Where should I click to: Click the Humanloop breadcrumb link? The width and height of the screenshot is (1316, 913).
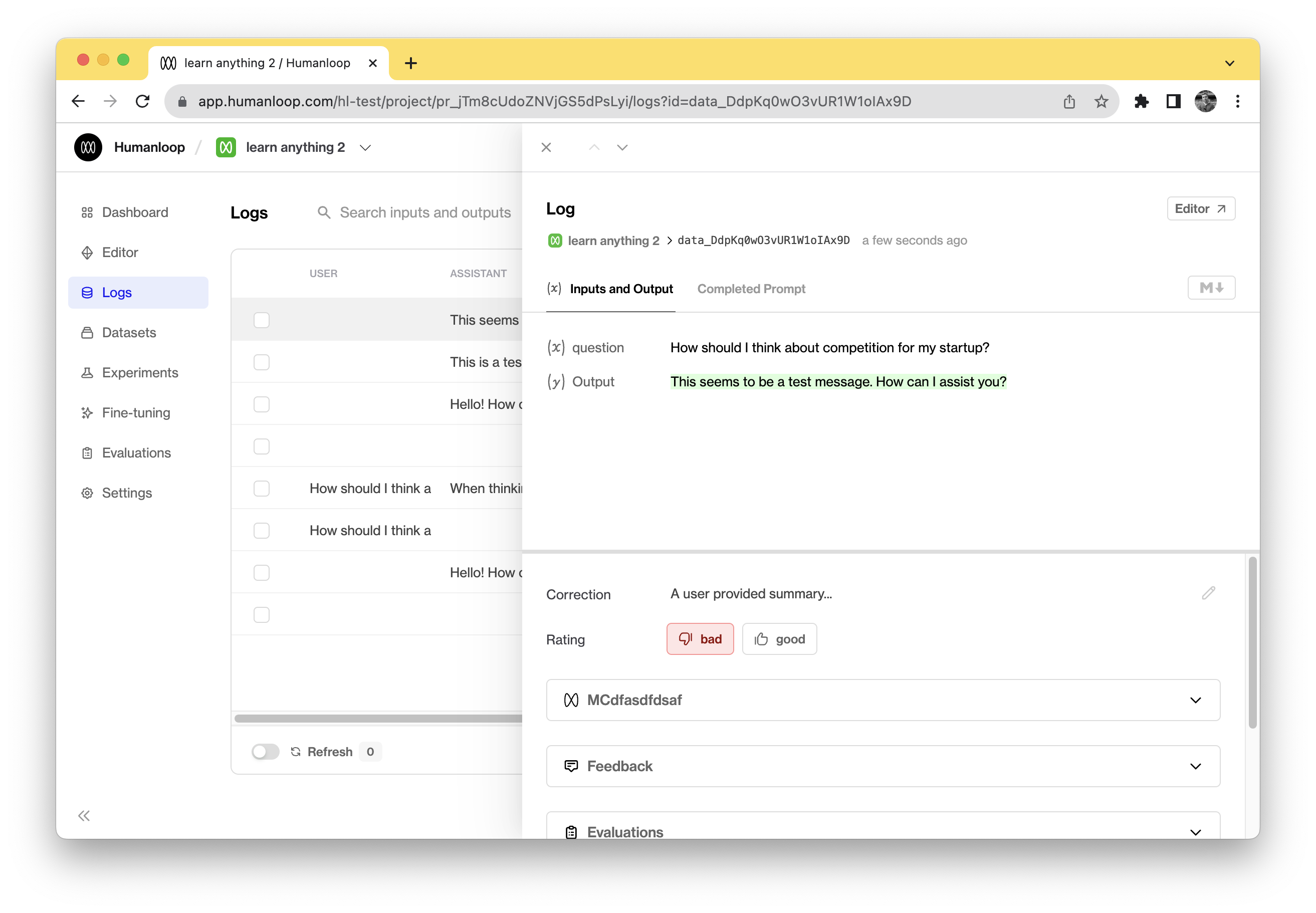pos(149,147)
